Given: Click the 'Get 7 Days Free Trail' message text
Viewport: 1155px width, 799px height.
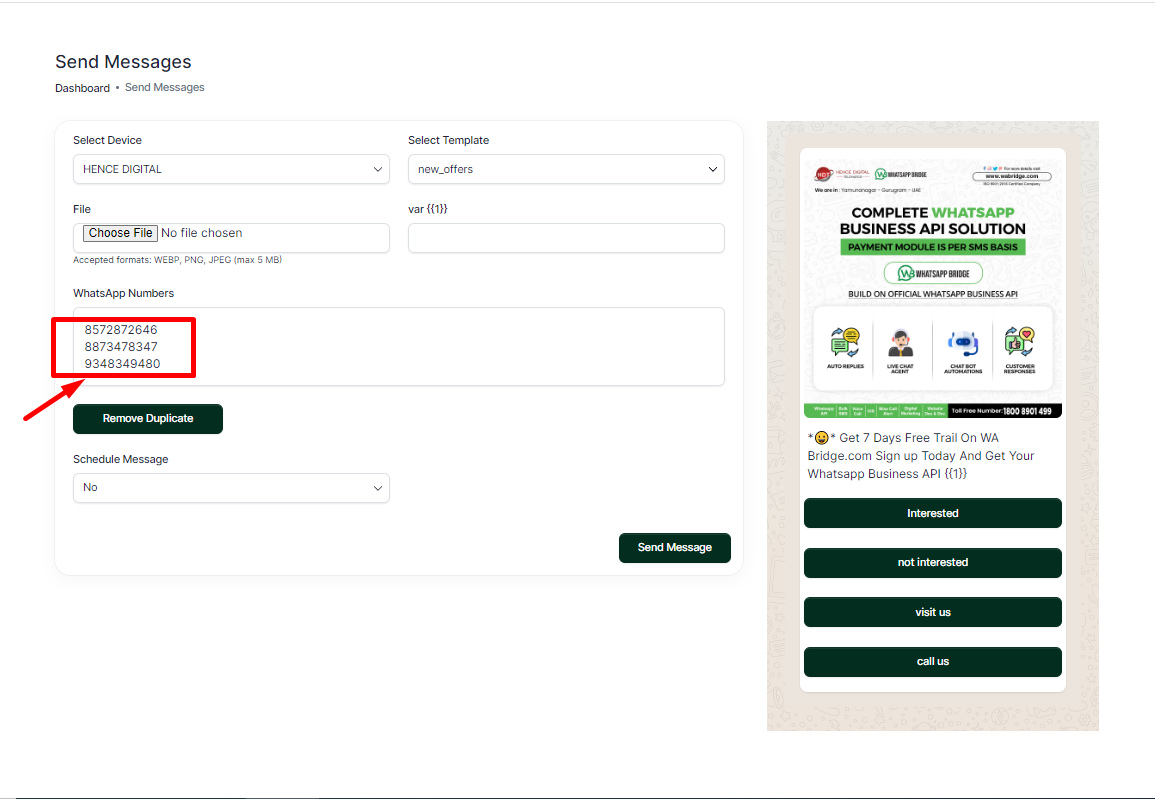Looking at the screenshot, I should tap(921, 456).
